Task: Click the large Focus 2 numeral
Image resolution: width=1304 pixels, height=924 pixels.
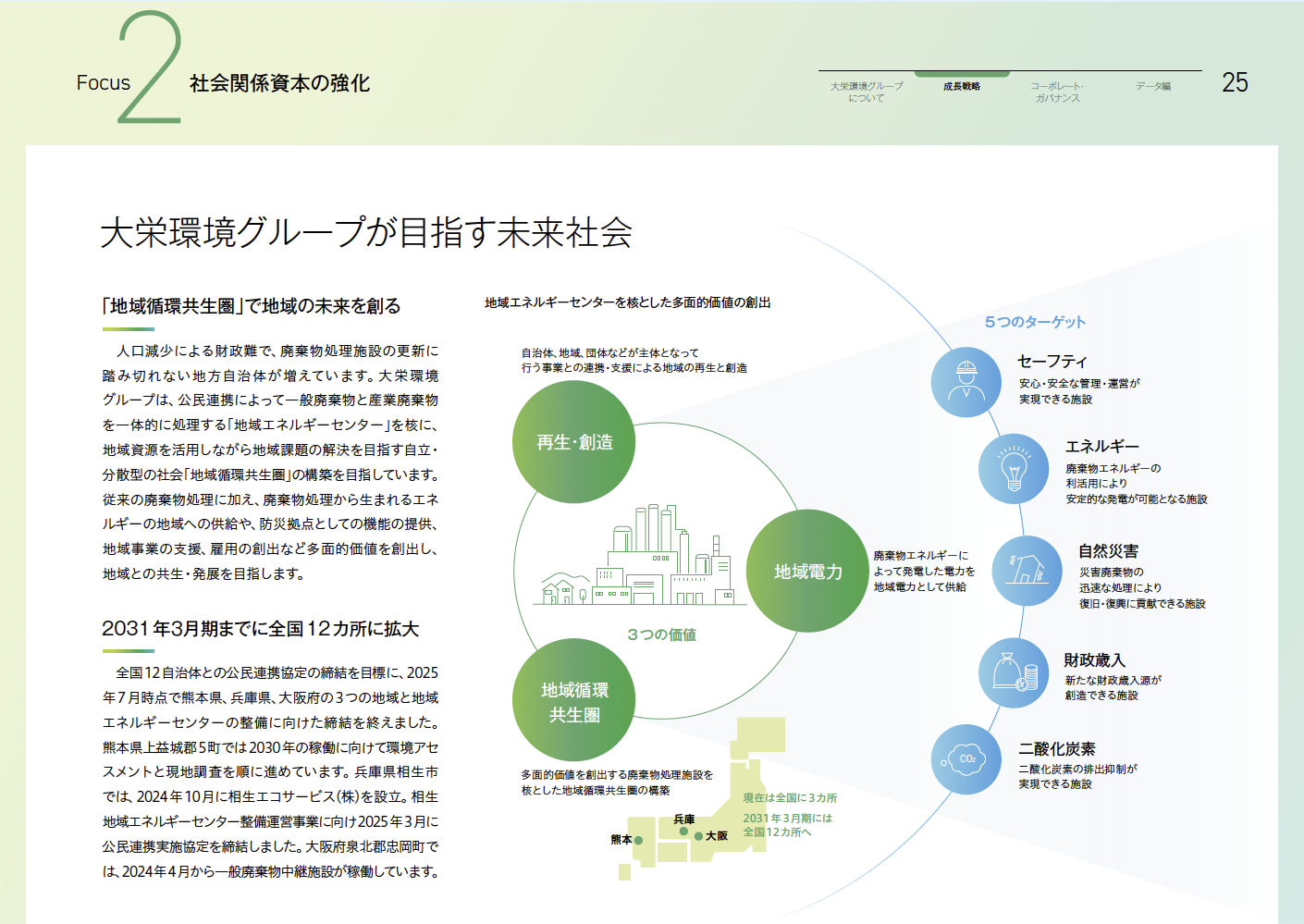Action: (x=150, y=69)
